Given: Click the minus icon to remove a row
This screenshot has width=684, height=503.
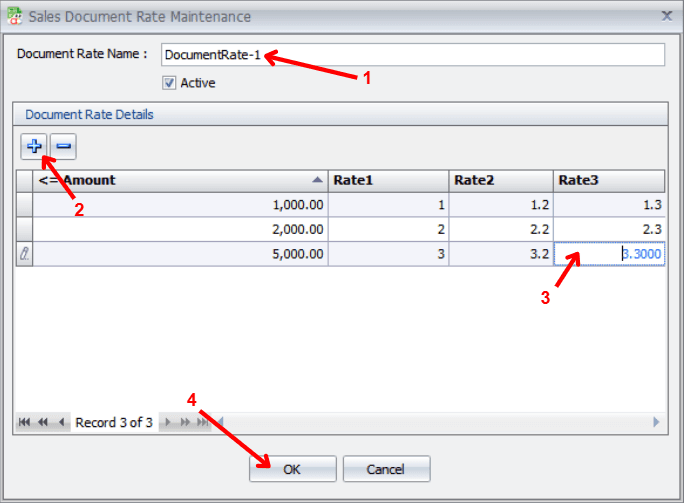Looking at the screenshot, I should pyautogui.click(x=63, y=146).
